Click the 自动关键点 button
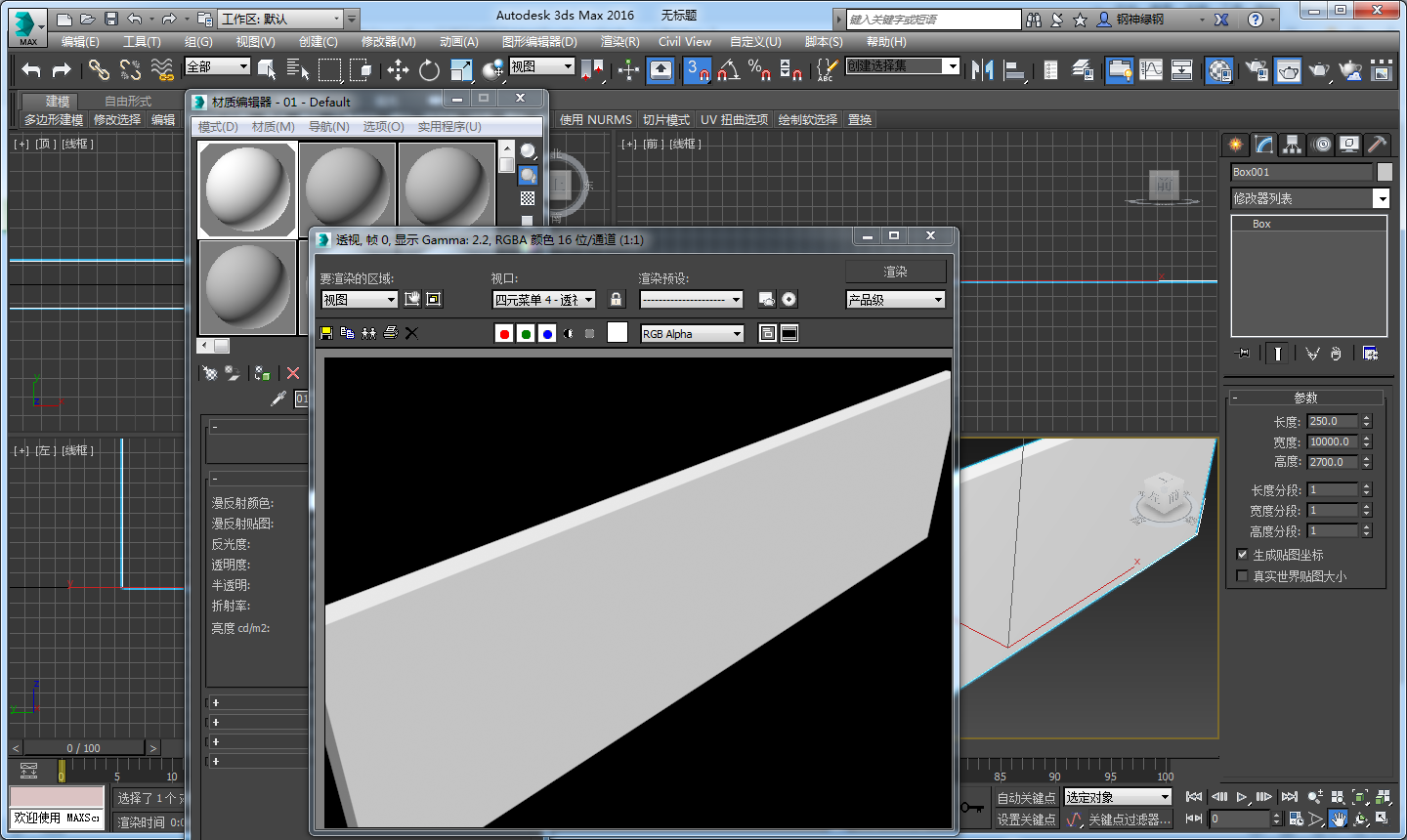Image resolution: width=1407 pixels, height=840 pixels. (x=1026, y=798)
